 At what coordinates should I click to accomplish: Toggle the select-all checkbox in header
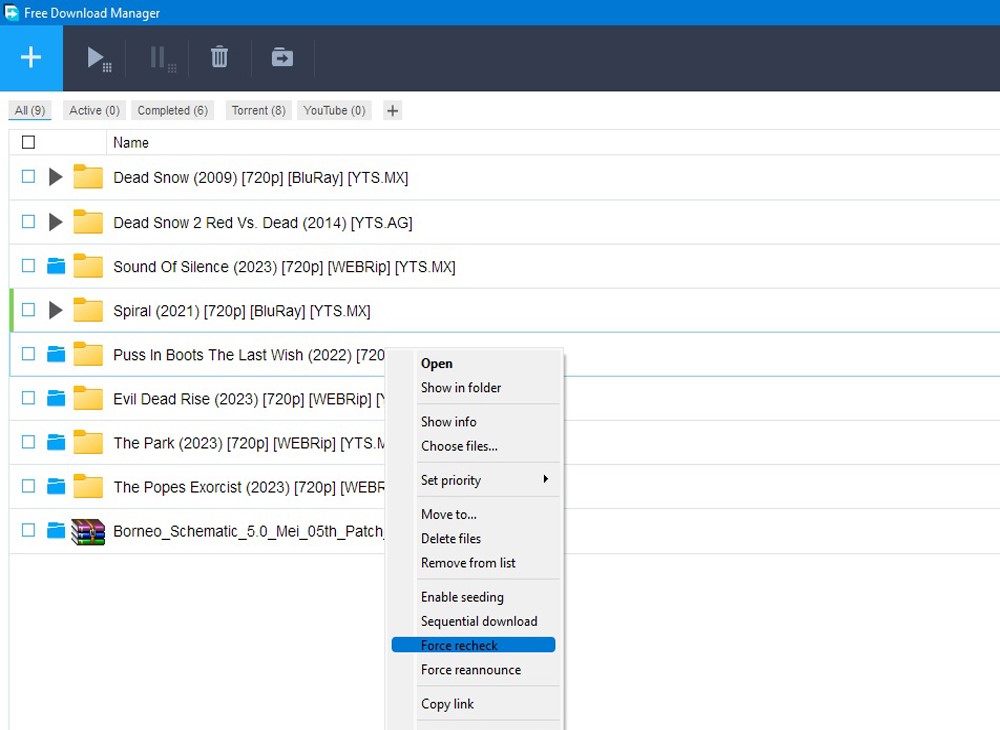[x=28, y=142]
